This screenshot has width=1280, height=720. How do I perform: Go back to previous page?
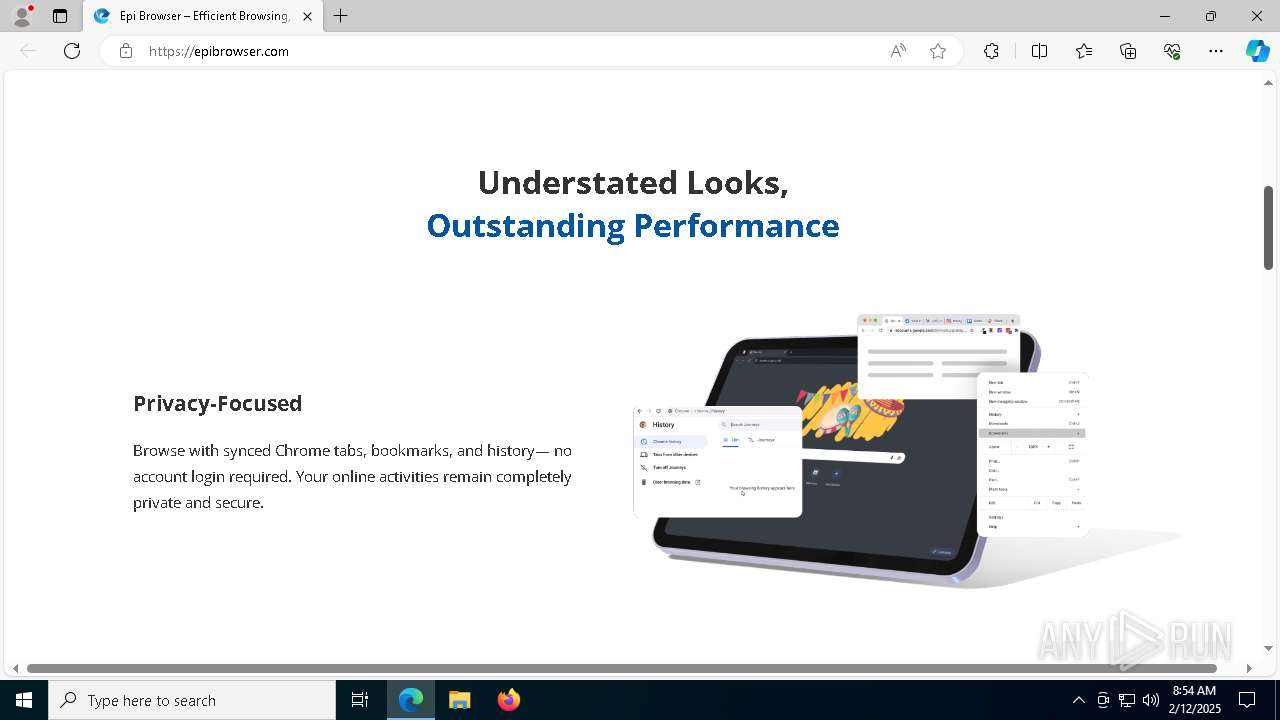[28, 51]
